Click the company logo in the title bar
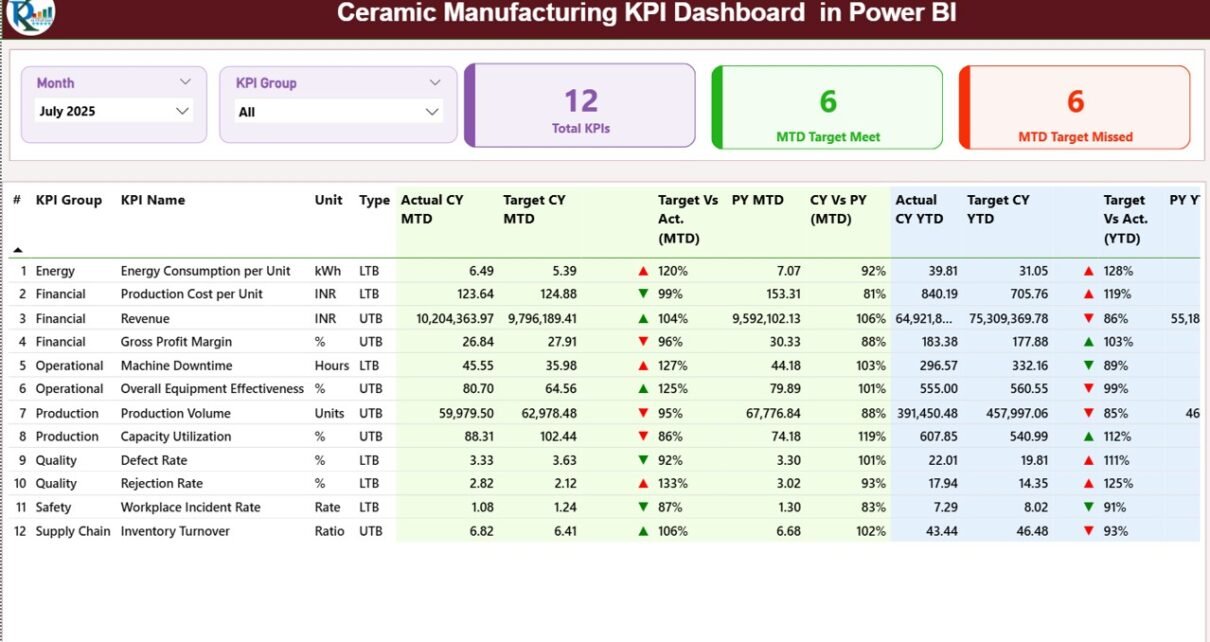This screenshot has width=1210, height=642. [31, 14]
